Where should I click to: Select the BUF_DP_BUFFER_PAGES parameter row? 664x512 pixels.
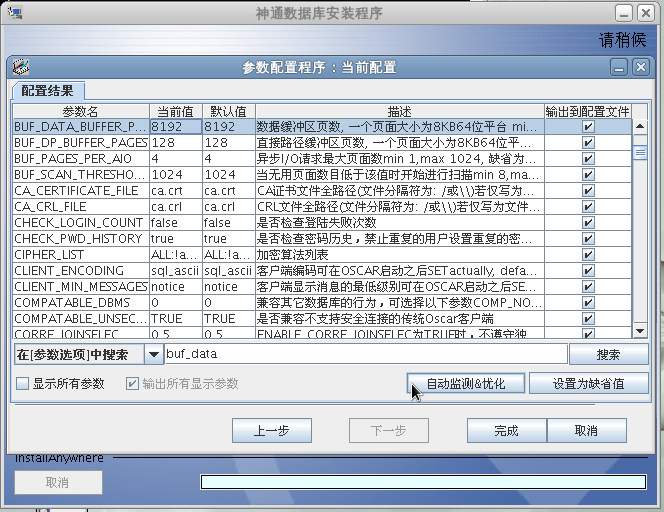(322, 142)
